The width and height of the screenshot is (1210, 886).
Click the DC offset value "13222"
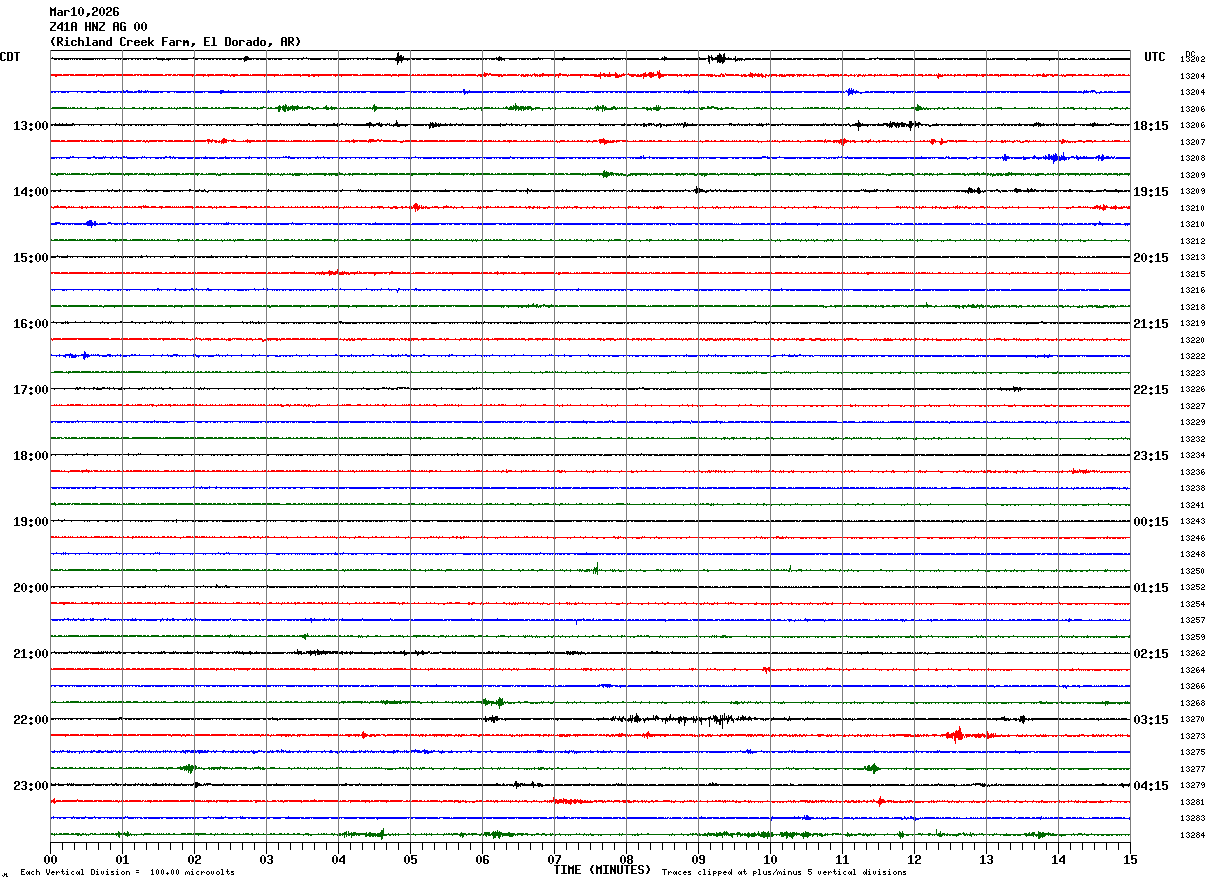1192,357
